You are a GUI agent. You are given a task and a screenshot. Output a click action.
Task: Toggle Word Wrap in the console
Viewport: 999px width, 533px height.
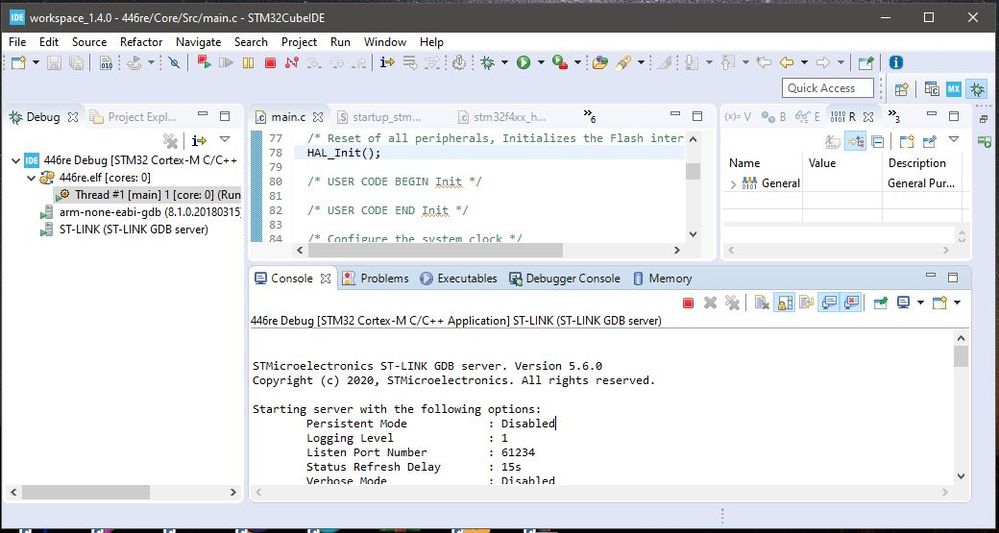point(806,303)
